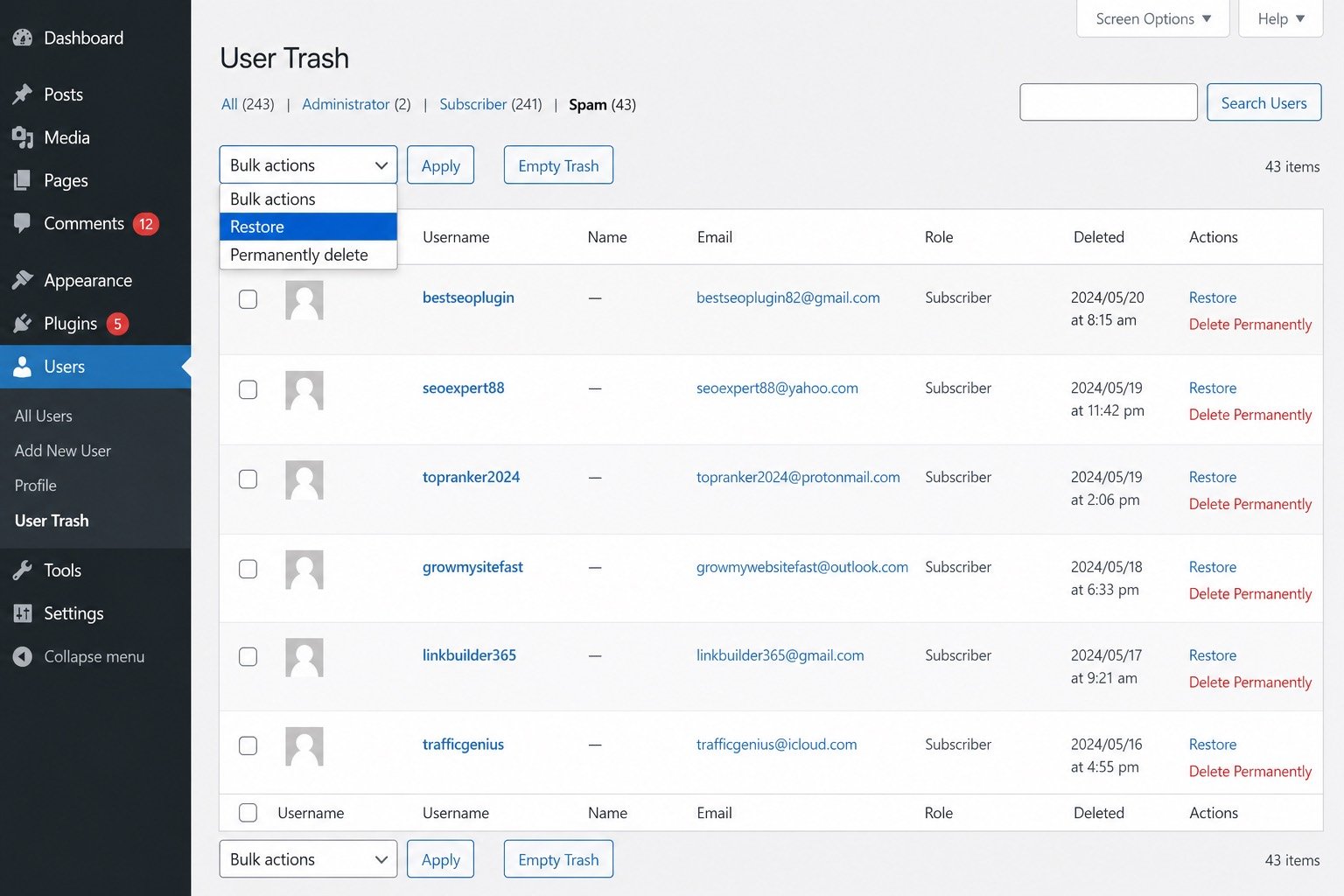Viewport: 1344px width, 896px height.
Task: Click the Email column header at top
Action: pyautogui.click(x=714, y=237)
